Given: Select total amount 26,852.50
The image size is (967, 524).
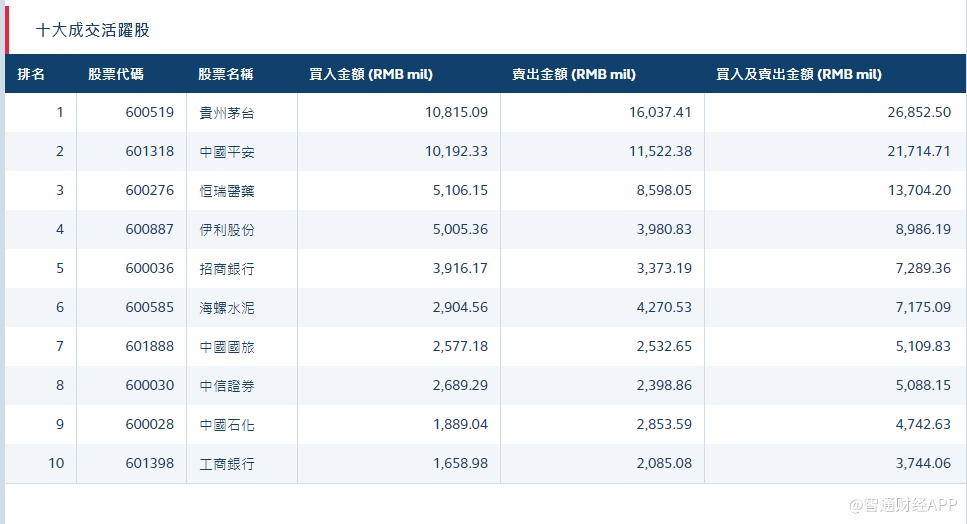Looking at the screenshot, I should point(920,112).
